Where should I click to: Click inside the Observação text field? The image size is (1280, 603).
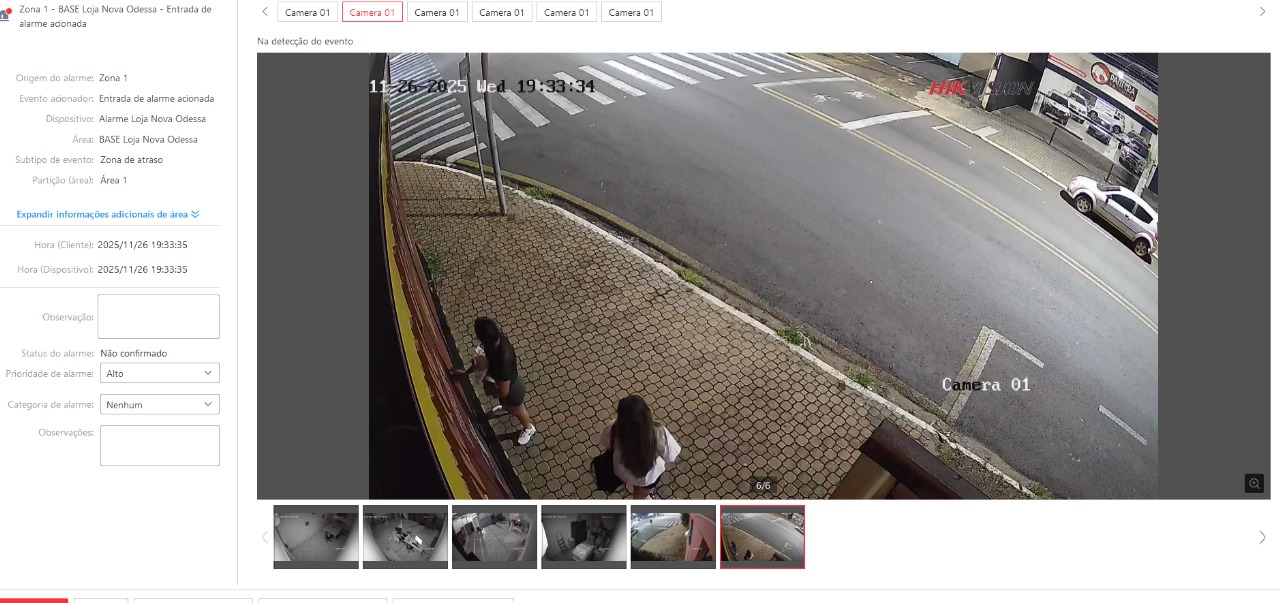pyautogui.click(x=158, y=316)
